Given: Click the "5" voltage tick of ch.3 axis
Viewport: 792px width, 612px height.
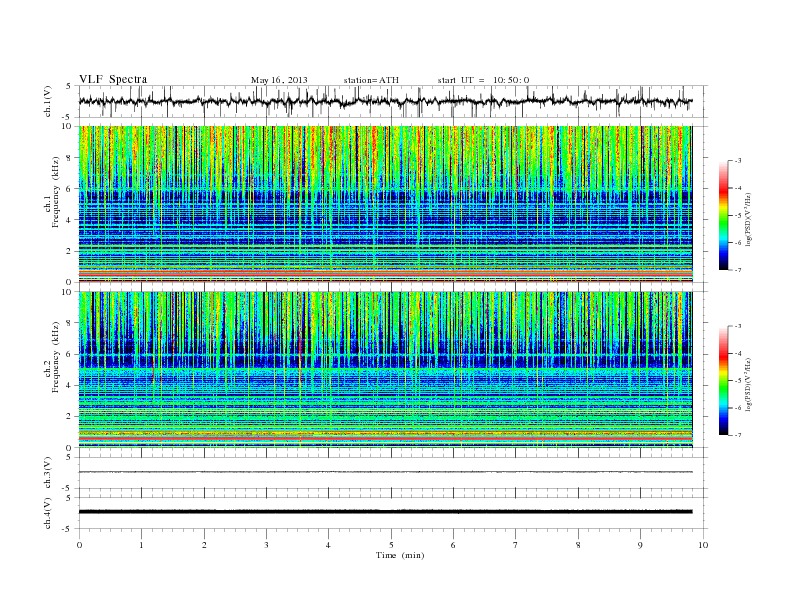Looking at the screenshot, I should pos(69,457).
